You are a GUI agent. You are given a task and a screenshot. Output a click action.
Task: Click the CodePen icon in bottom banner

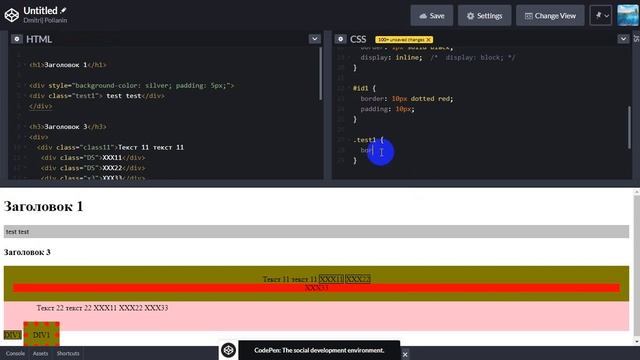[x=229, y=350]
